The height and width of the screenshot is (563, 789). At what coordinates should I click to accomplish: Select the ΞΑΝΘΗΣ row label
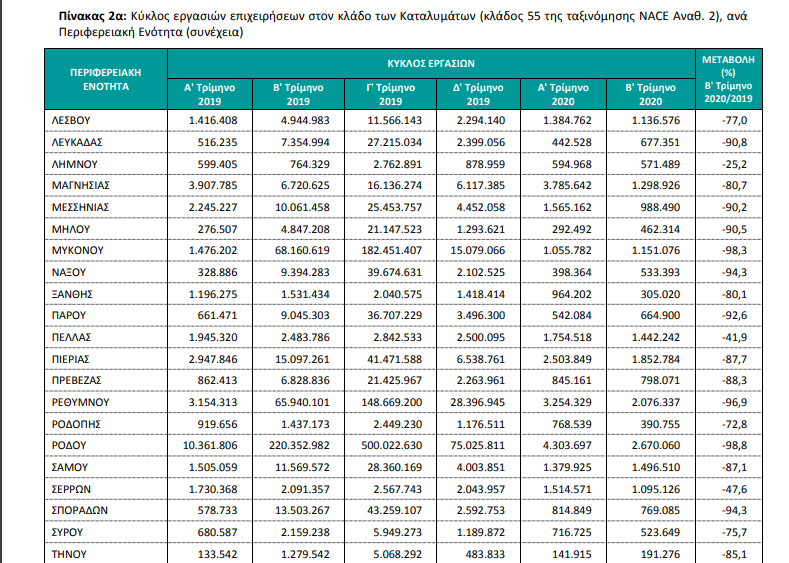point(72,294)
